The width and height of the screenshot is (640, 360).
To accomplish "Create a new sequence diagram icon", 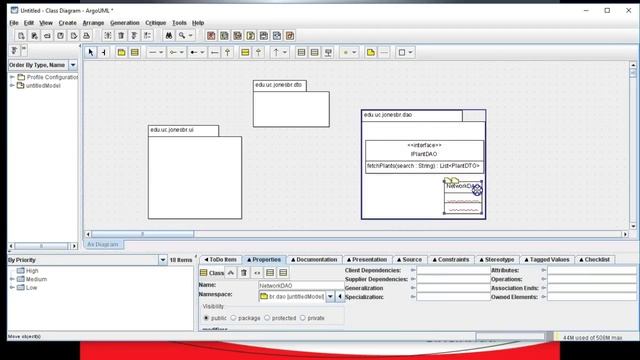I will (x=237, y=36).
